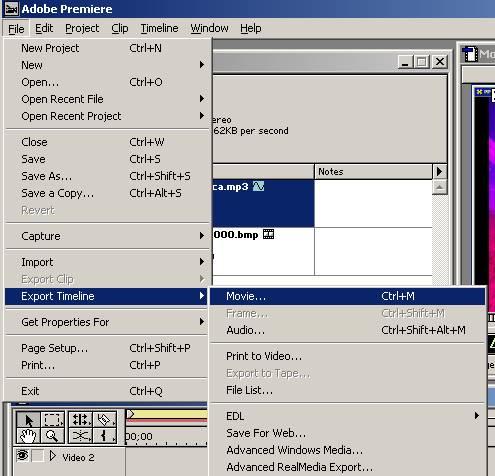
Task: Click the Adobe Premiere title bar icon
Action: 11,9
